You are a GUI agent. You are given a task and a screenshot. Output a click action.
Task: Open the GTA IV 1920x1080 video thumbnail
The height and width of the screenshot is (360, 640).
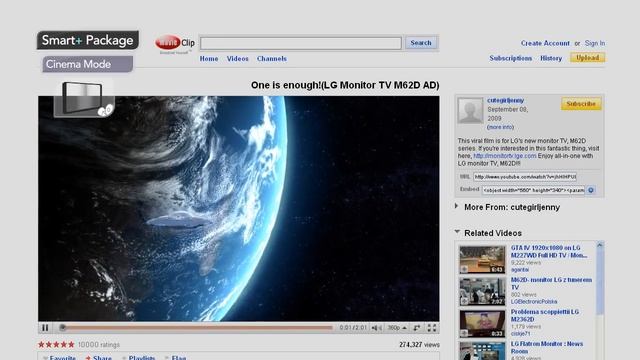pos(482,260)
